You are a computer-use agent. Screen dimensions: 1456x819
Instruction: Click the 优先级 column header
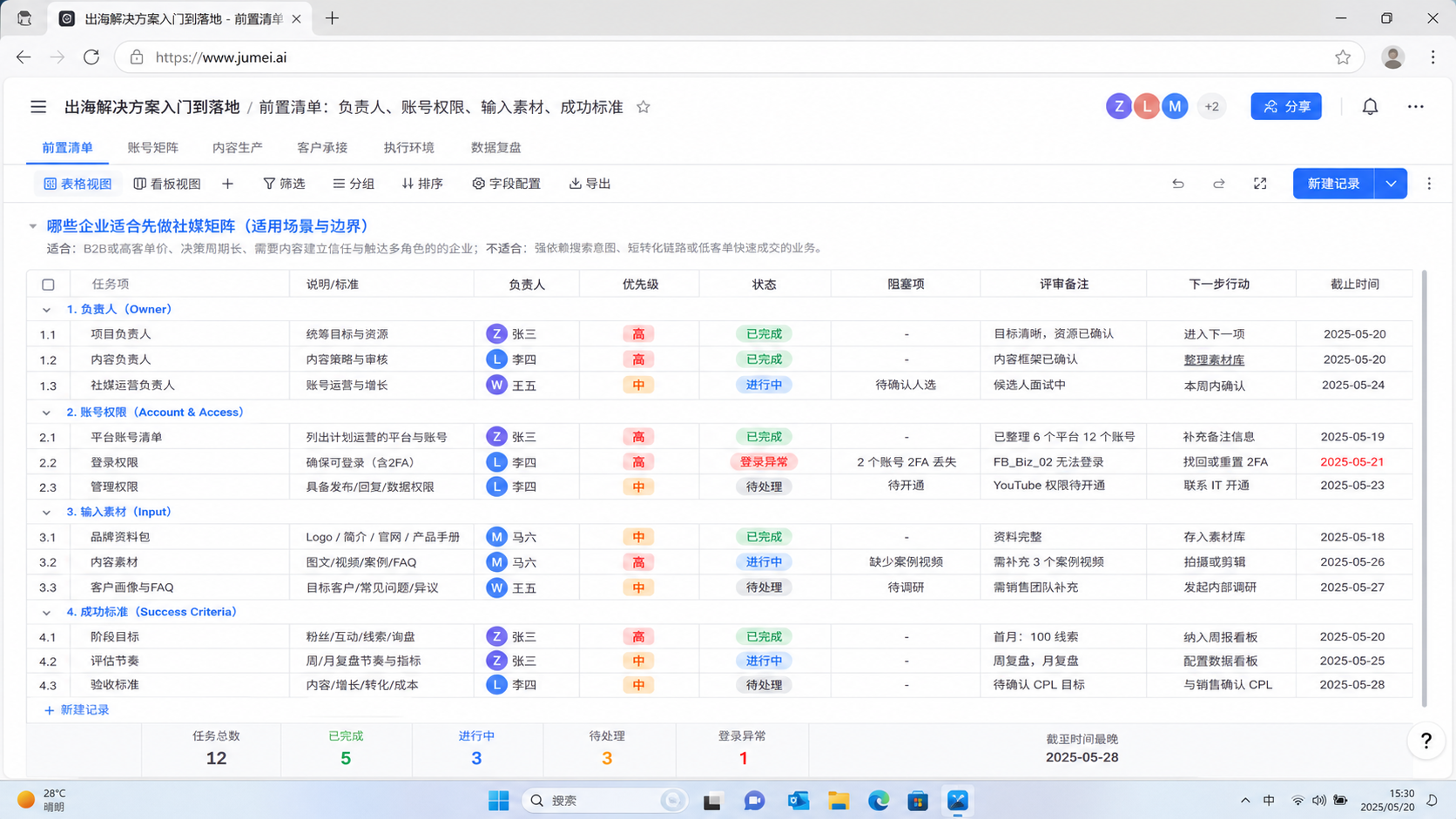click(x=640, y=285)
